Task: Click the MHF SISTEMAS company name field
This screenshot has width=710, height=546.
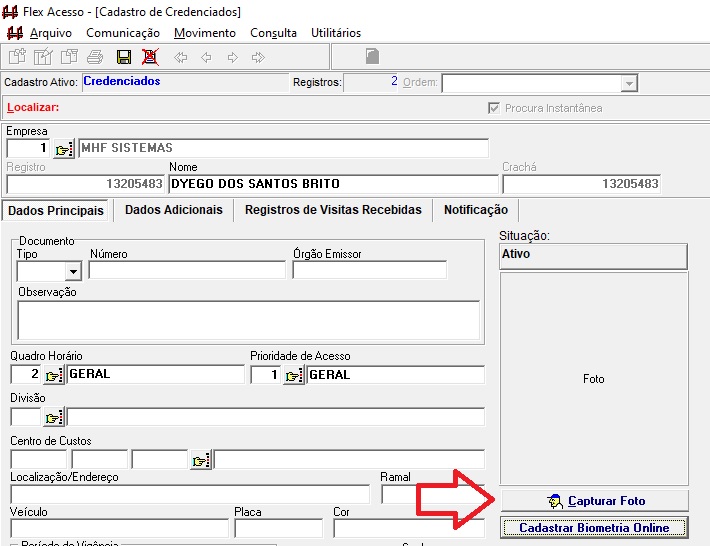Action: click(x=283, y=148)
